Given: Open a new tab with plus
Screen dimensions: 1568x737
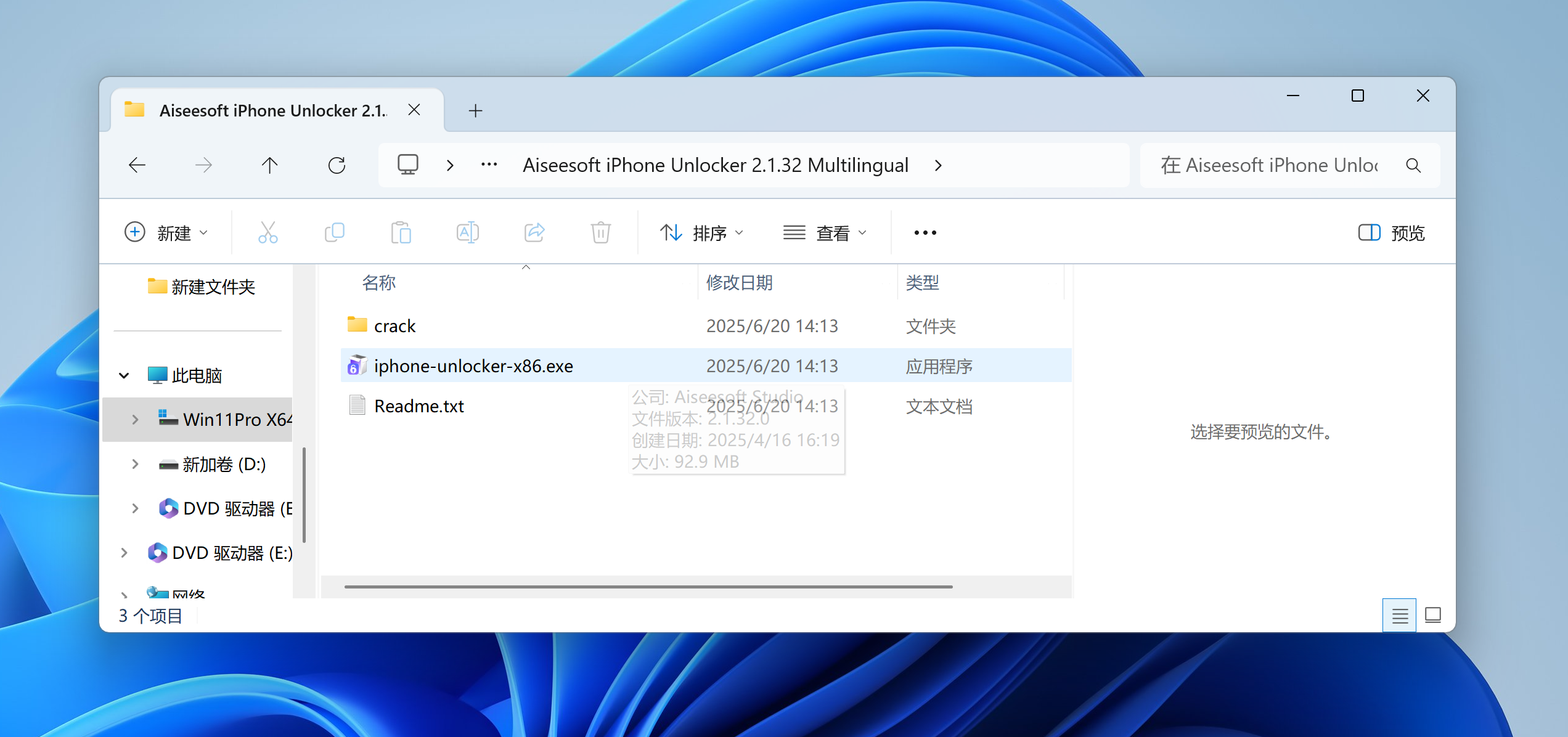Looking at the screenshot, I should (475, 111).
